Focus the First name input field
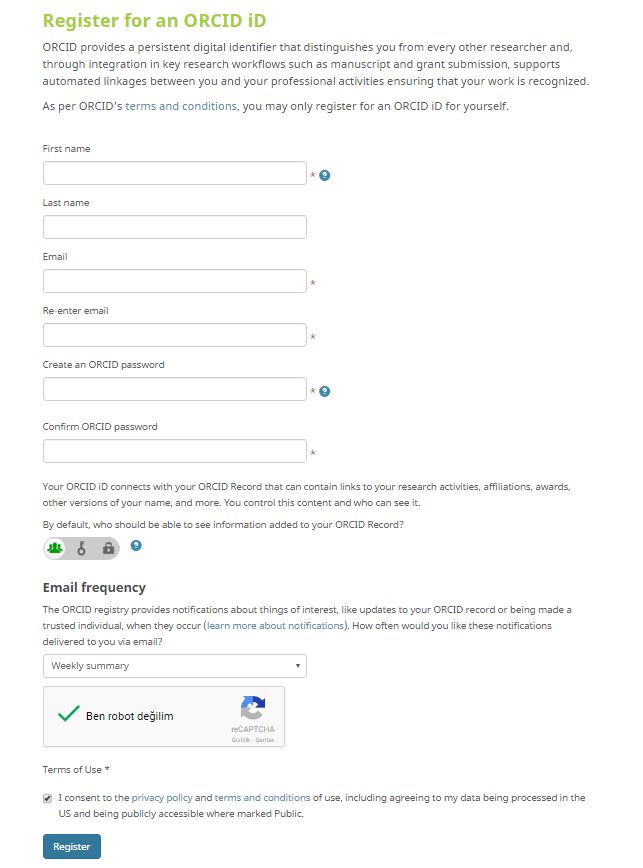 coord(174,173)
